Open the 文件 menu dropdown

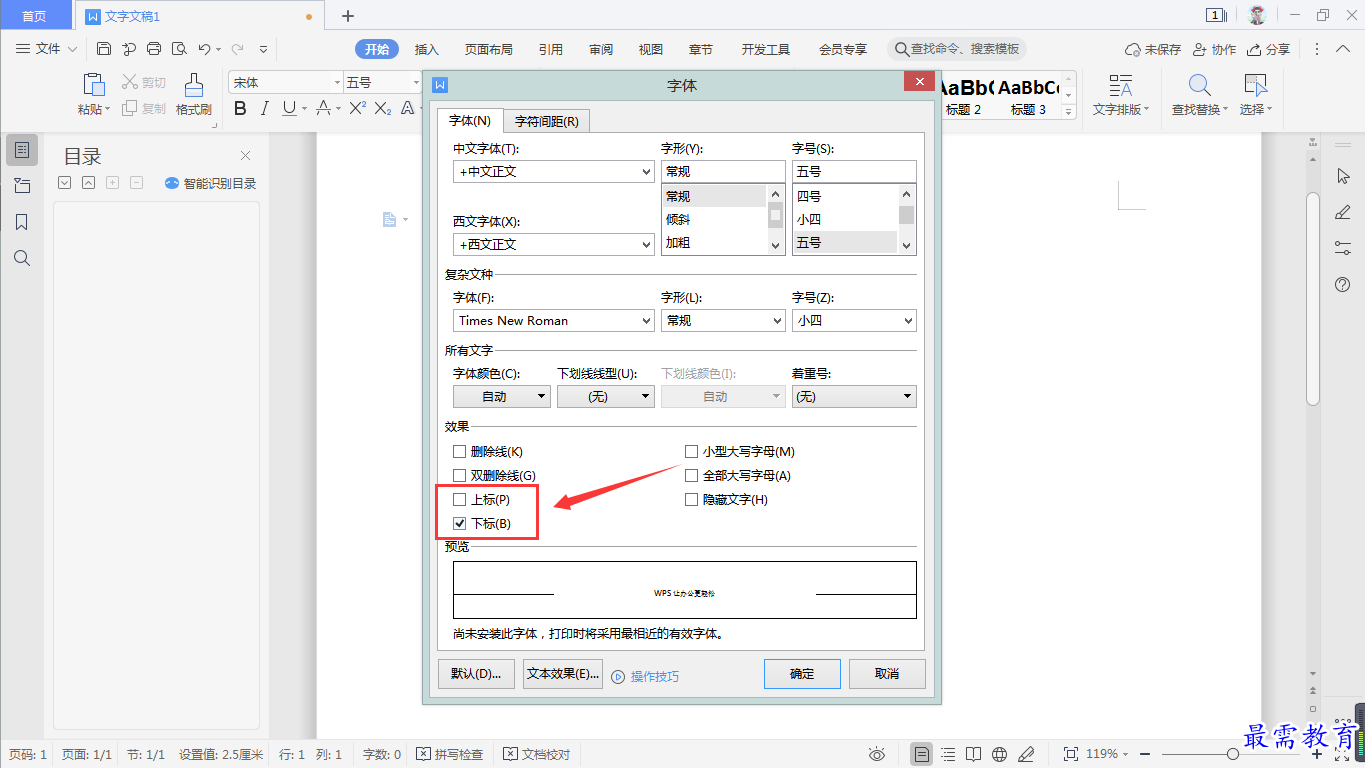[x=48, y=49]
